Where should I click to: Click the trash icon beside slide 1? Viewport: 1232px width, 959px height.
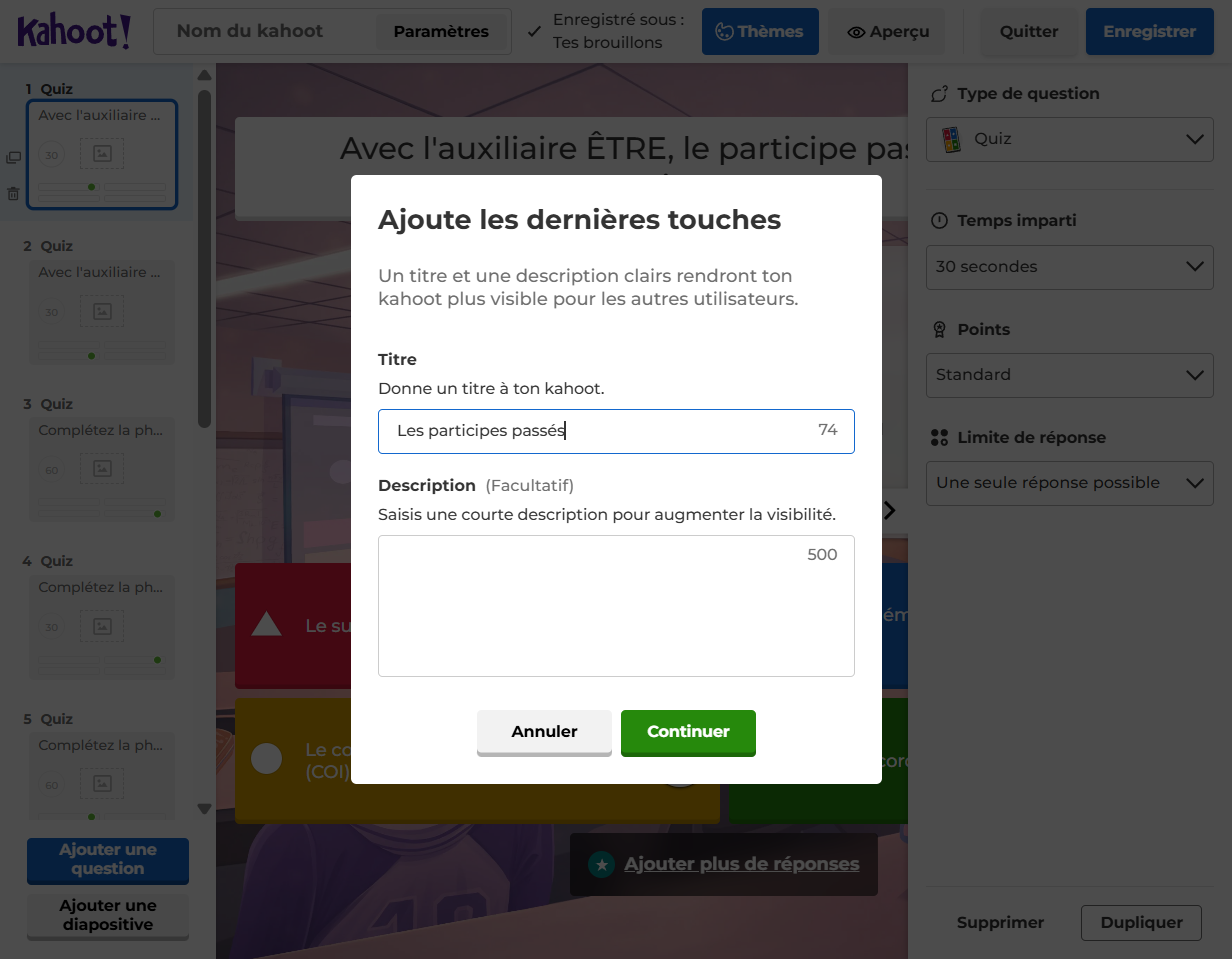(x=13, y=194)
